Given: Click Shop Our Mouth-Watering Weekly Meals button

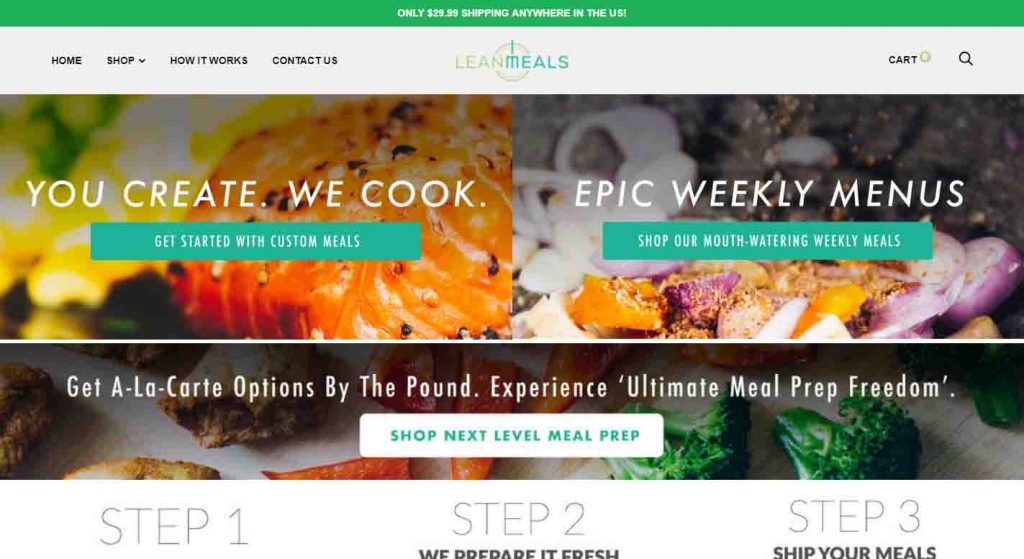Looking at the screenshot, I should (x=768, y=240).
